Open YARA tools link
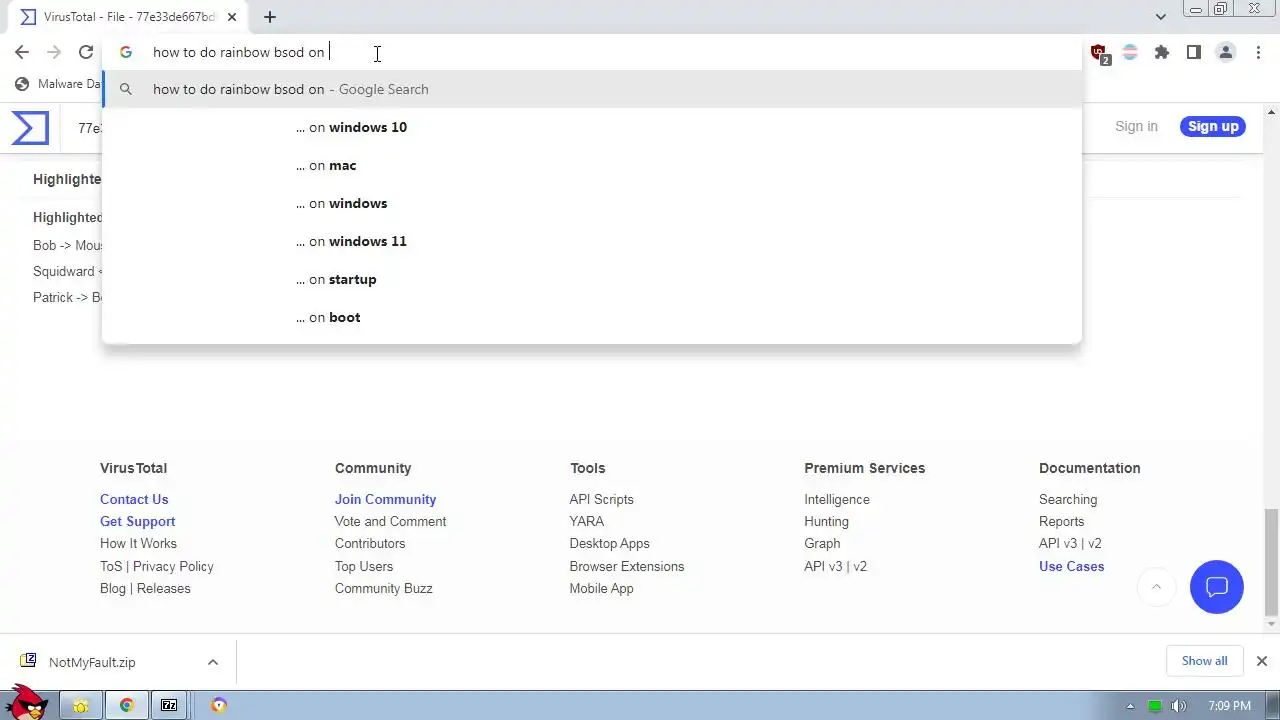 pos(587,521)
